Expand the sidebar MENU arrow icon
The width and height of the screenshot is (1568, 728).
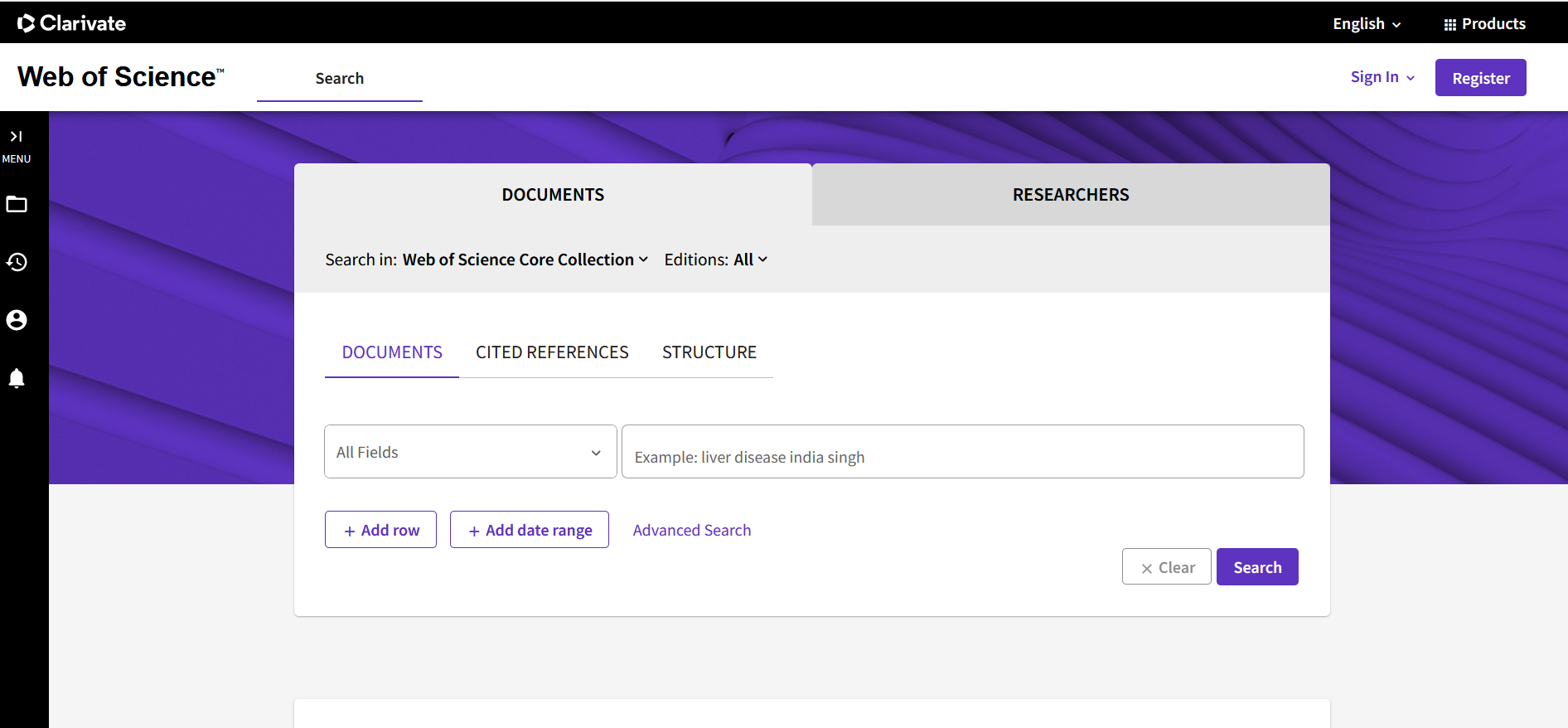16,137
